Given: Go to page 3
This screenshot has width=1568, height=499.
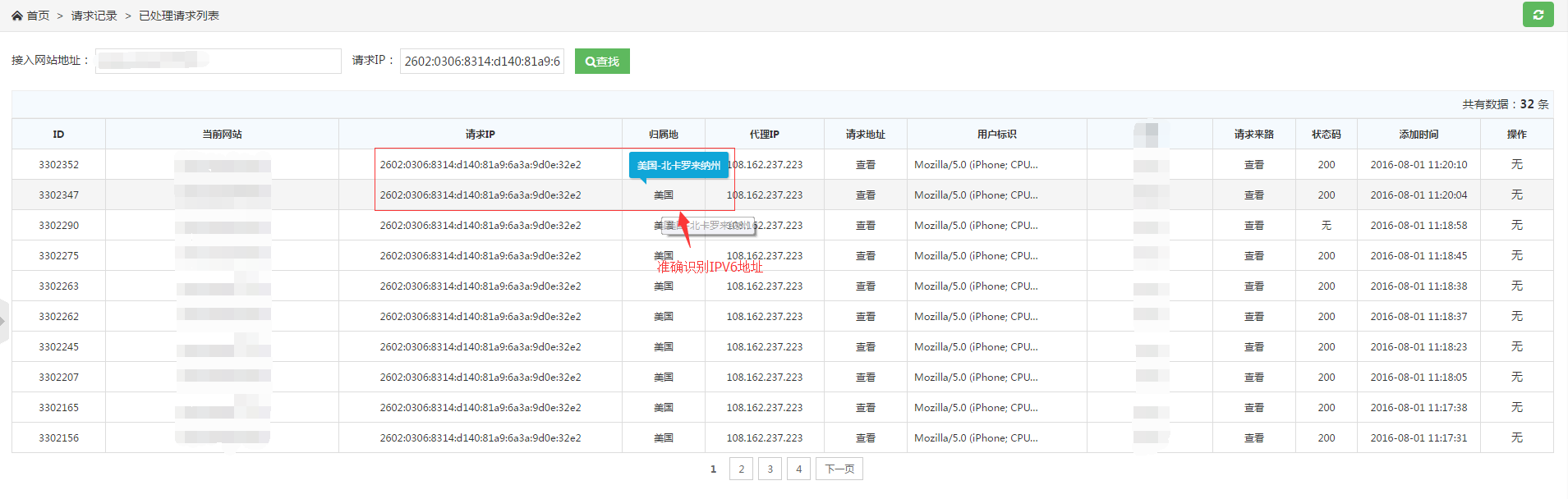Looking at the screenshot, I should click(770, 469).
